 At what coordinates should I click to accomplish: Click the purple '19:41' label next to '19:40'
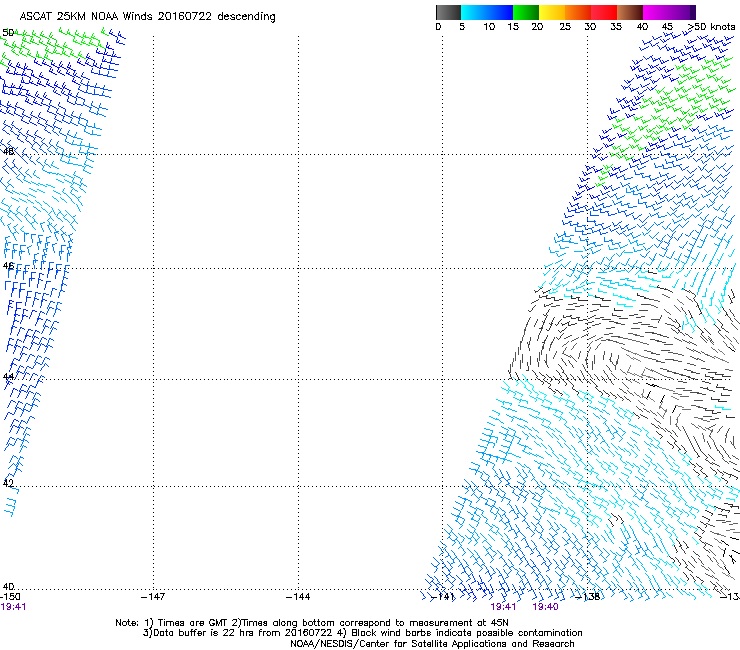pos(503,607)
